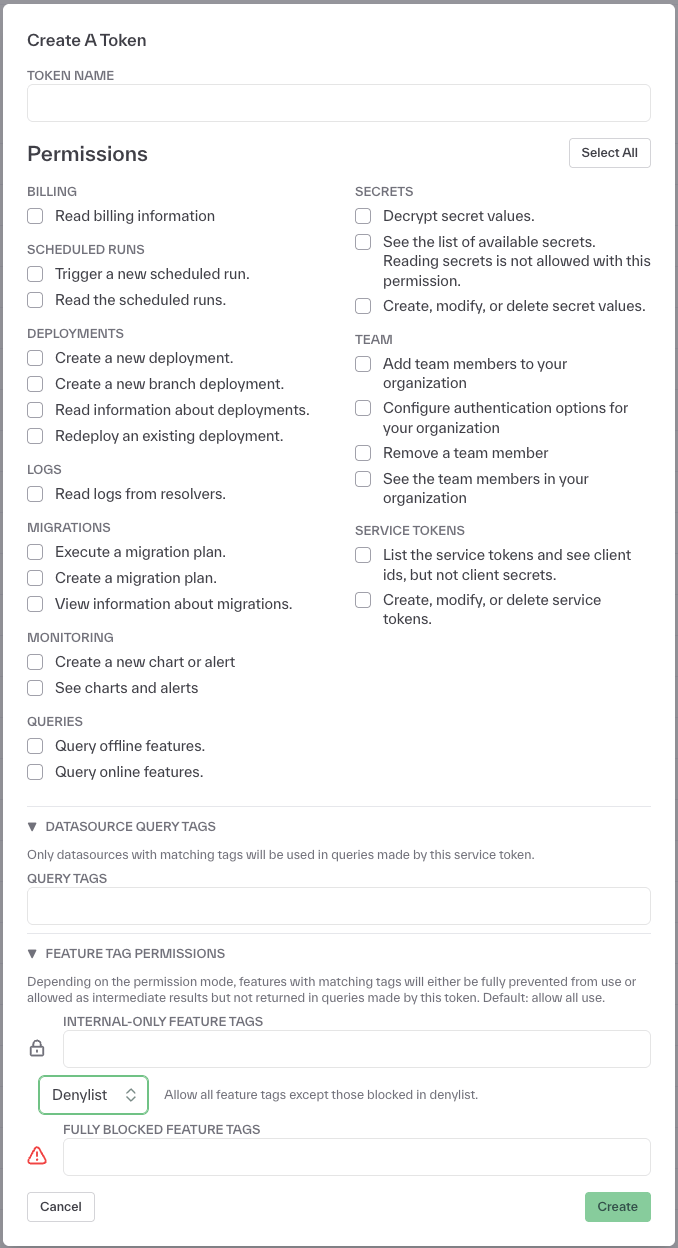Click the Select All button

point(609,152)
